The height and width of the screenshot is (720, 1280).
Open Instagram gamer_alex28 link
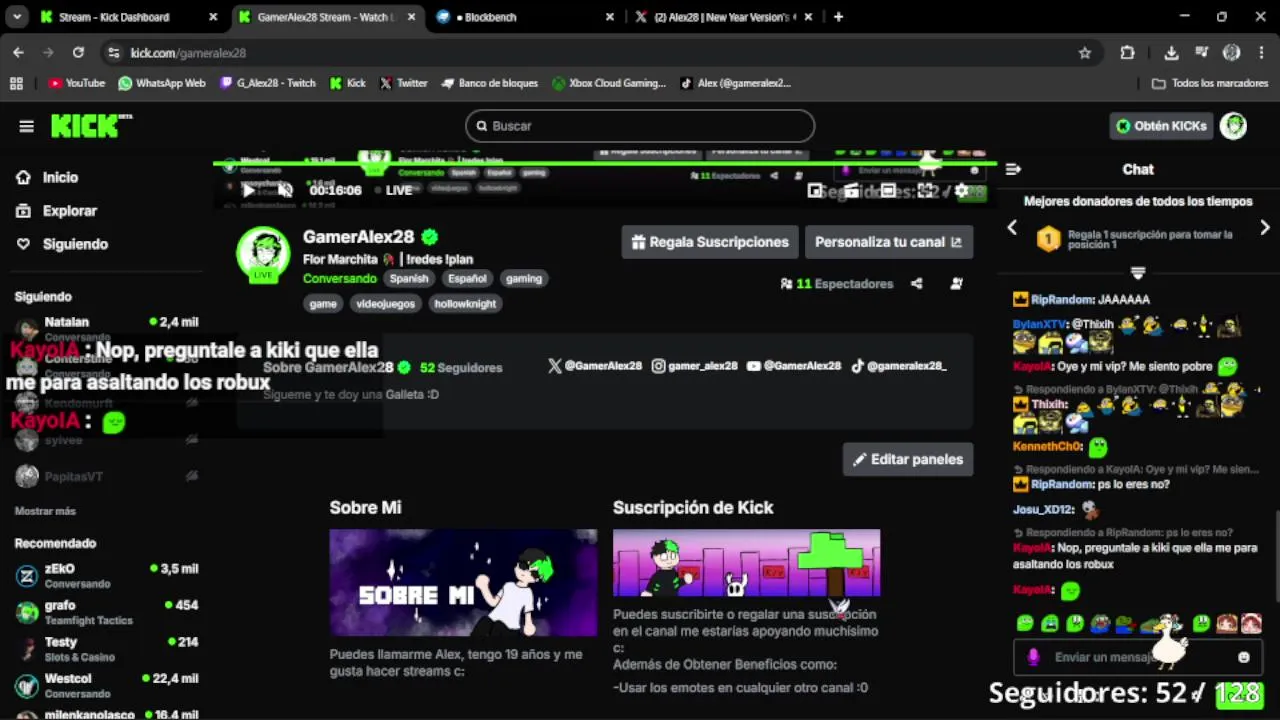tap(695, 366)
